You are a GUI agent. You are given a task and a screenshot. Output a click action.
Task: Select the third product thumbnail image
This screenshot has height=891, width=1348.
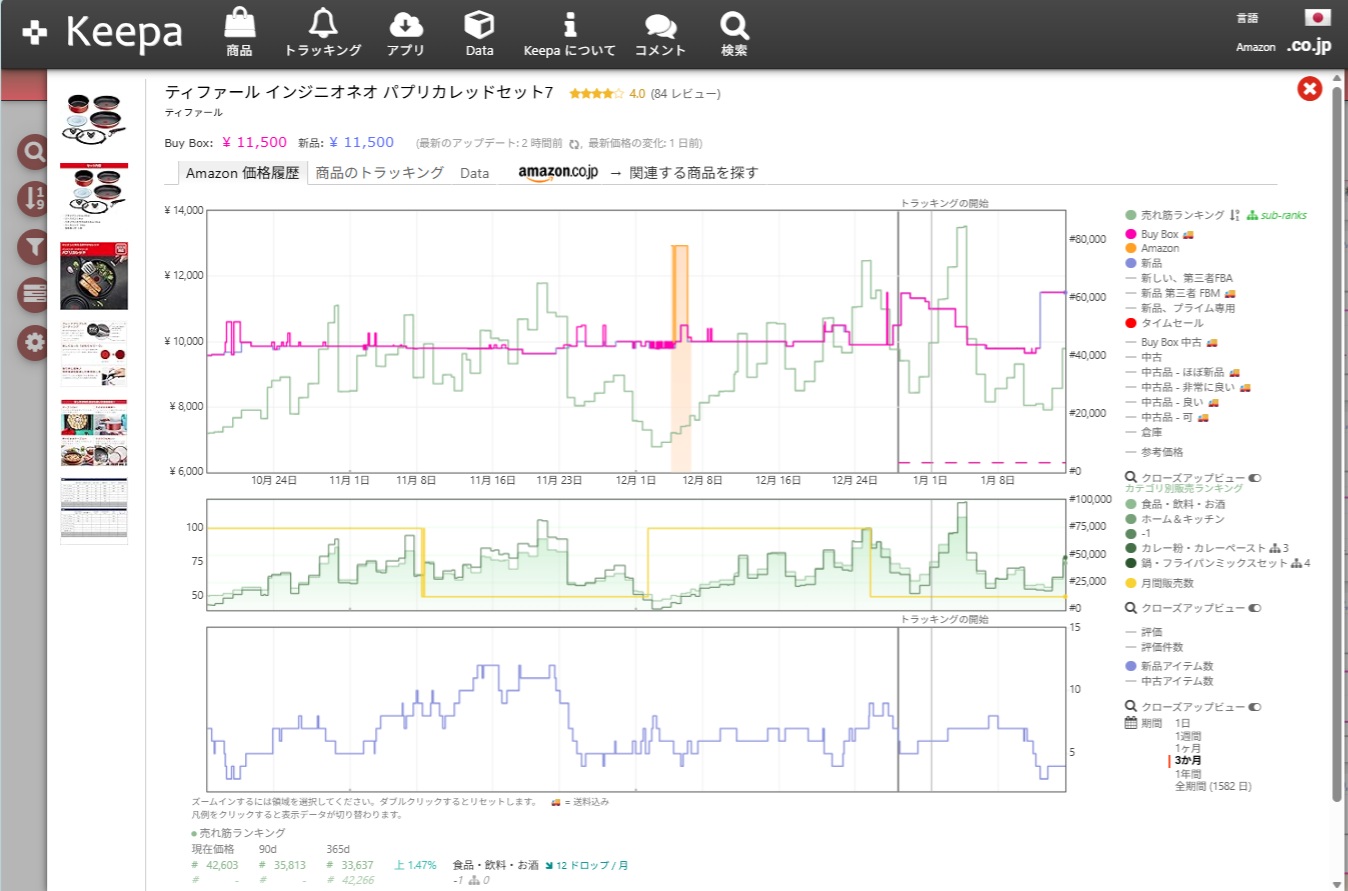point(94,275)
